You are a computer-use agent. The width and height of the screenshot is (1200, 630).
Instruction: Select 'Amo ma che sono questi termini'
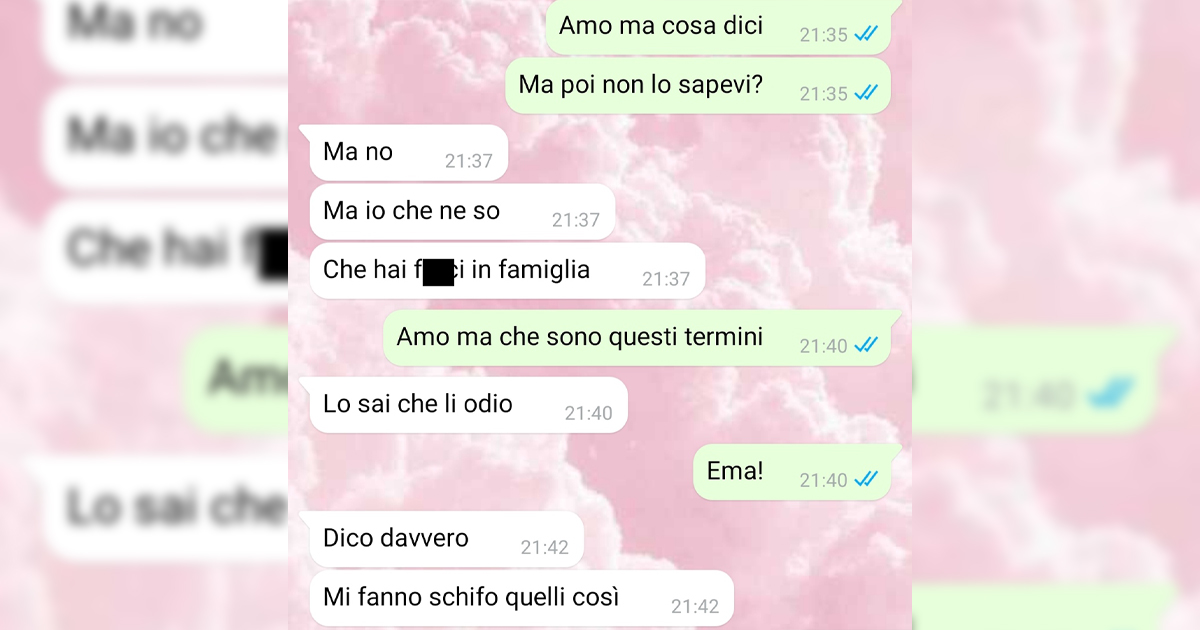[x=637, y=338]
